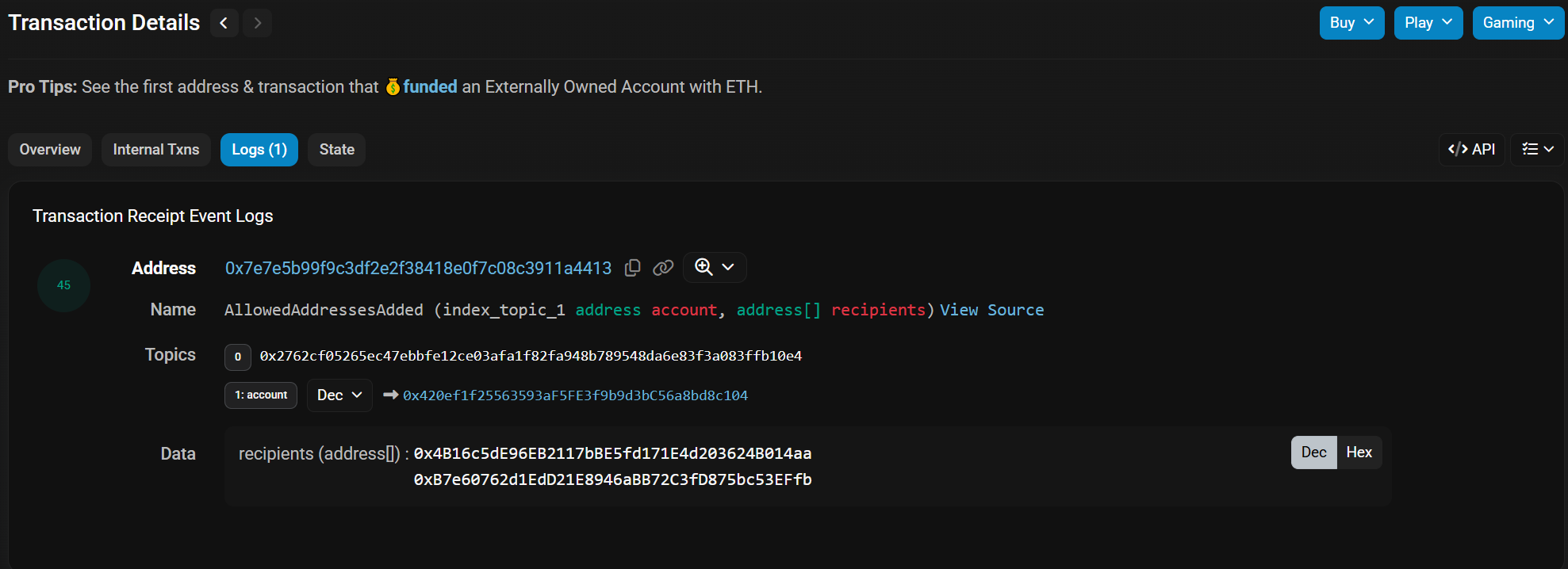Open the Gaming dropdown

pyautogui.click(x=1518, y=23)
